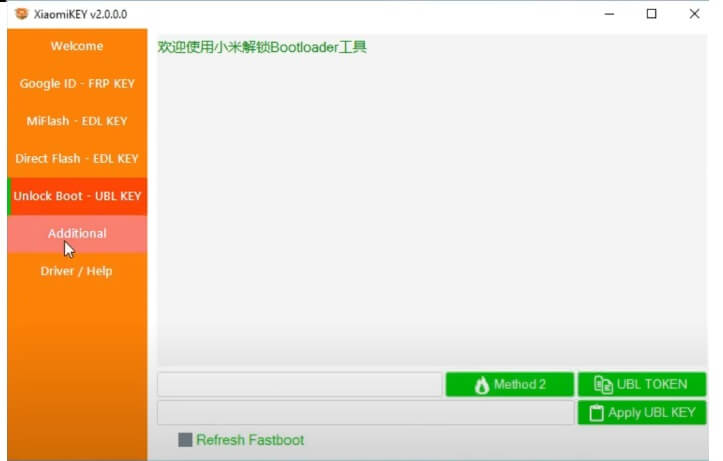Click the Chinese welcome message text in log

pos(262,47)
